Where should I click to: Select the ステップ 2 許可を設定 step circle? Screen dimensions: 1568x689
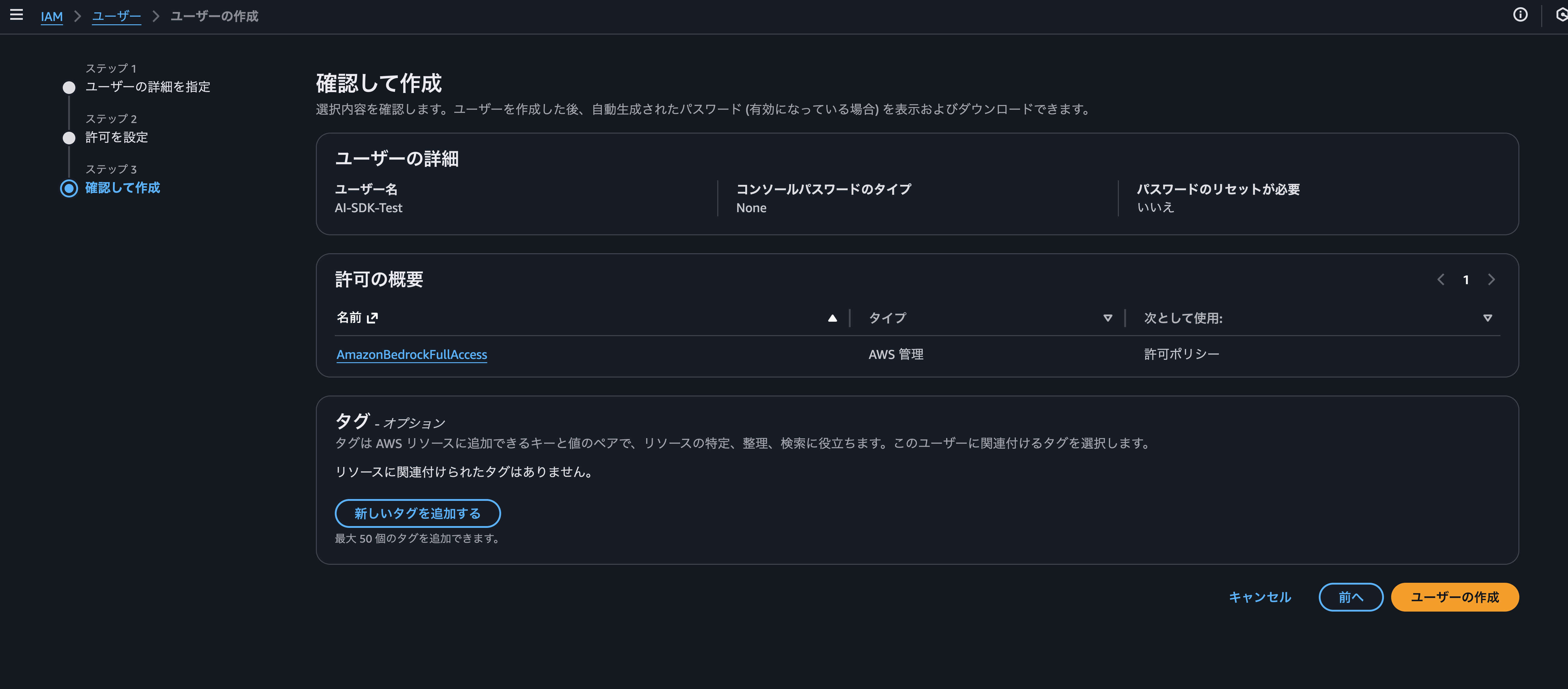coord(69,137)
